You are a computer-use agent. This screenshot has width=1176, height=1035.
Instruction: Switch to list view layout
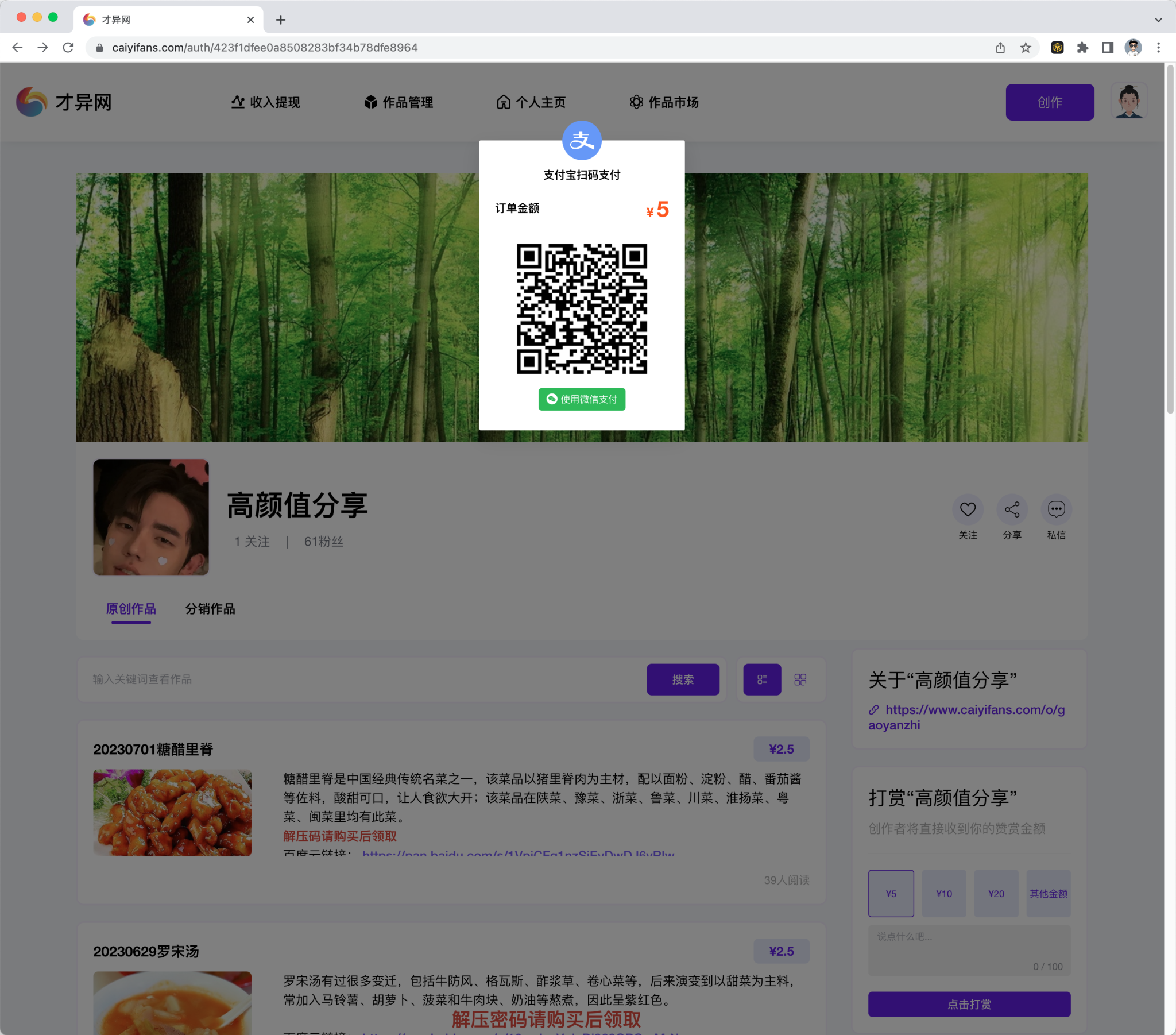[x=762, y=679]
